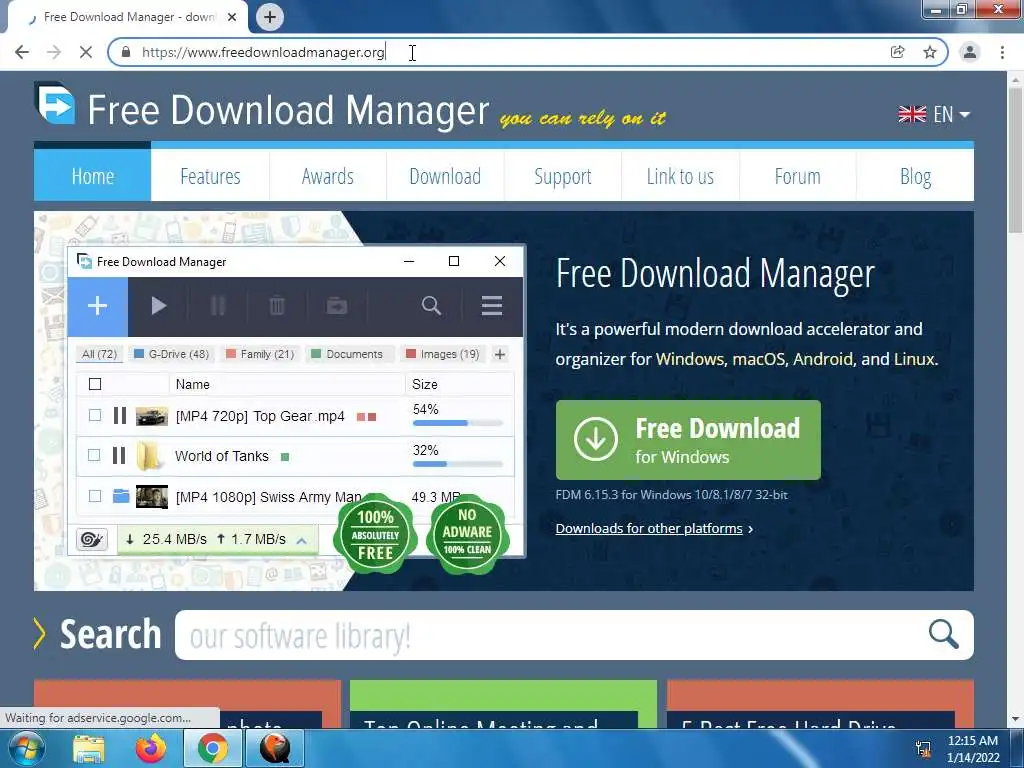Tick the checkbox for Top Gear.mp4 row
The image size is (1024, 768).
(x=95, y=415)
